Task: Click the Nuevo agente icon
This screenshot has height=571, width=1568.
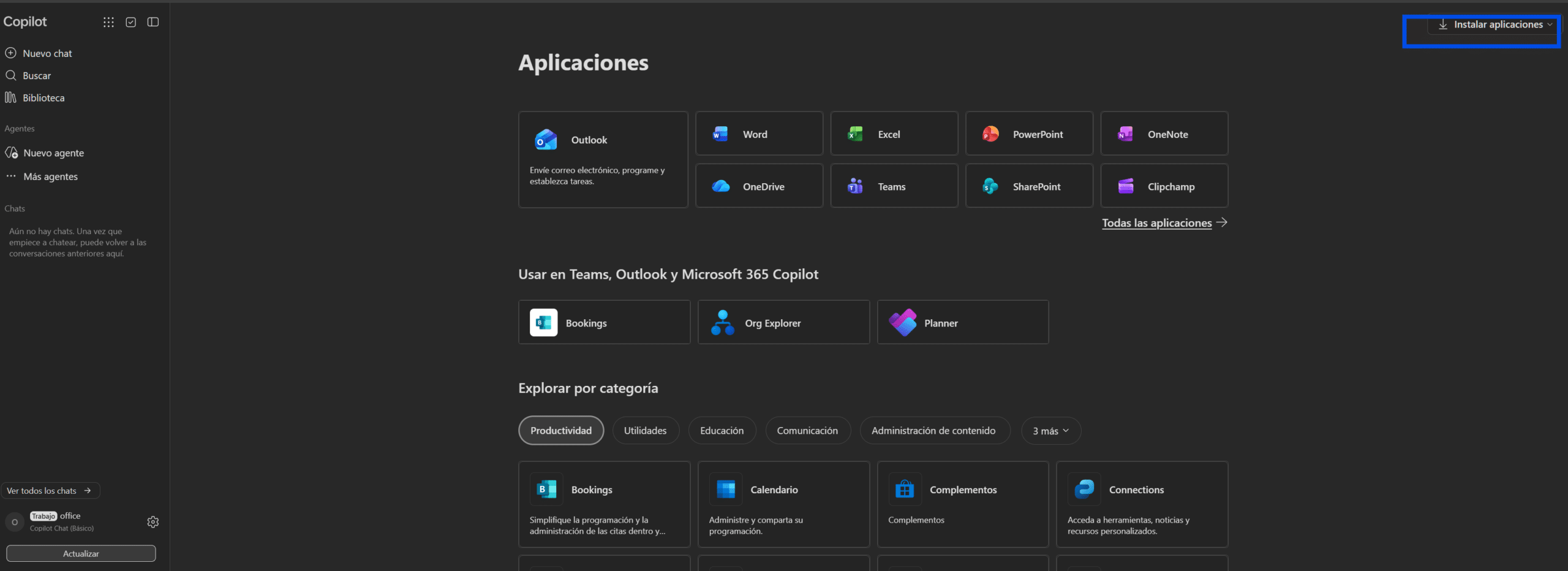Action: 11,153
